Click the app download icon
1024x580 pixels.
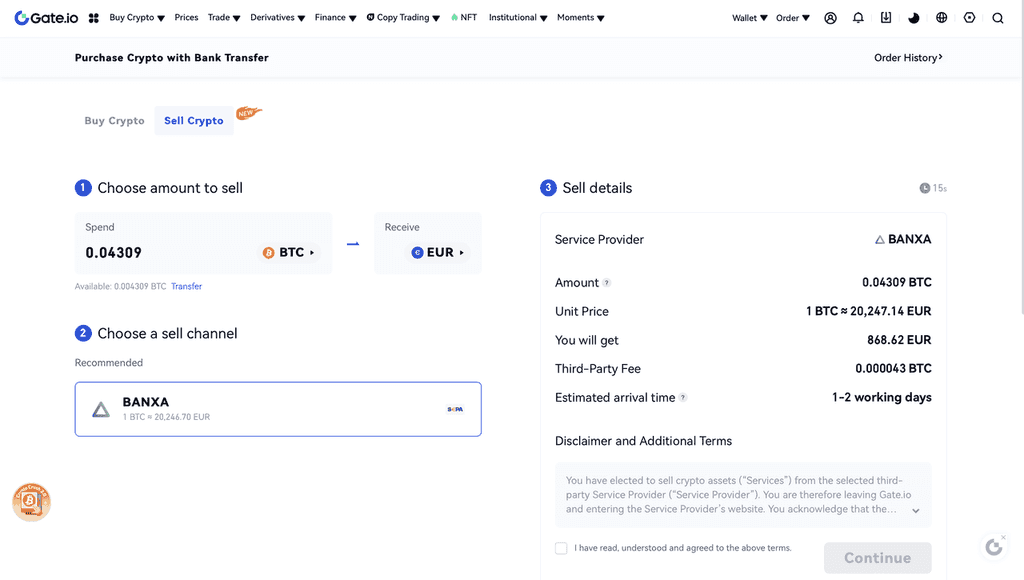click(x=886, y=18)
